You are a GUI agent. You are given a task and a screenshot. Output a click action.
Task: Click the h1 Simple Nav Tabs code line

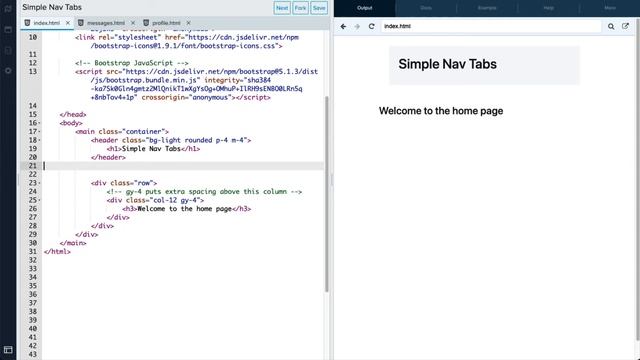(153, 149)
